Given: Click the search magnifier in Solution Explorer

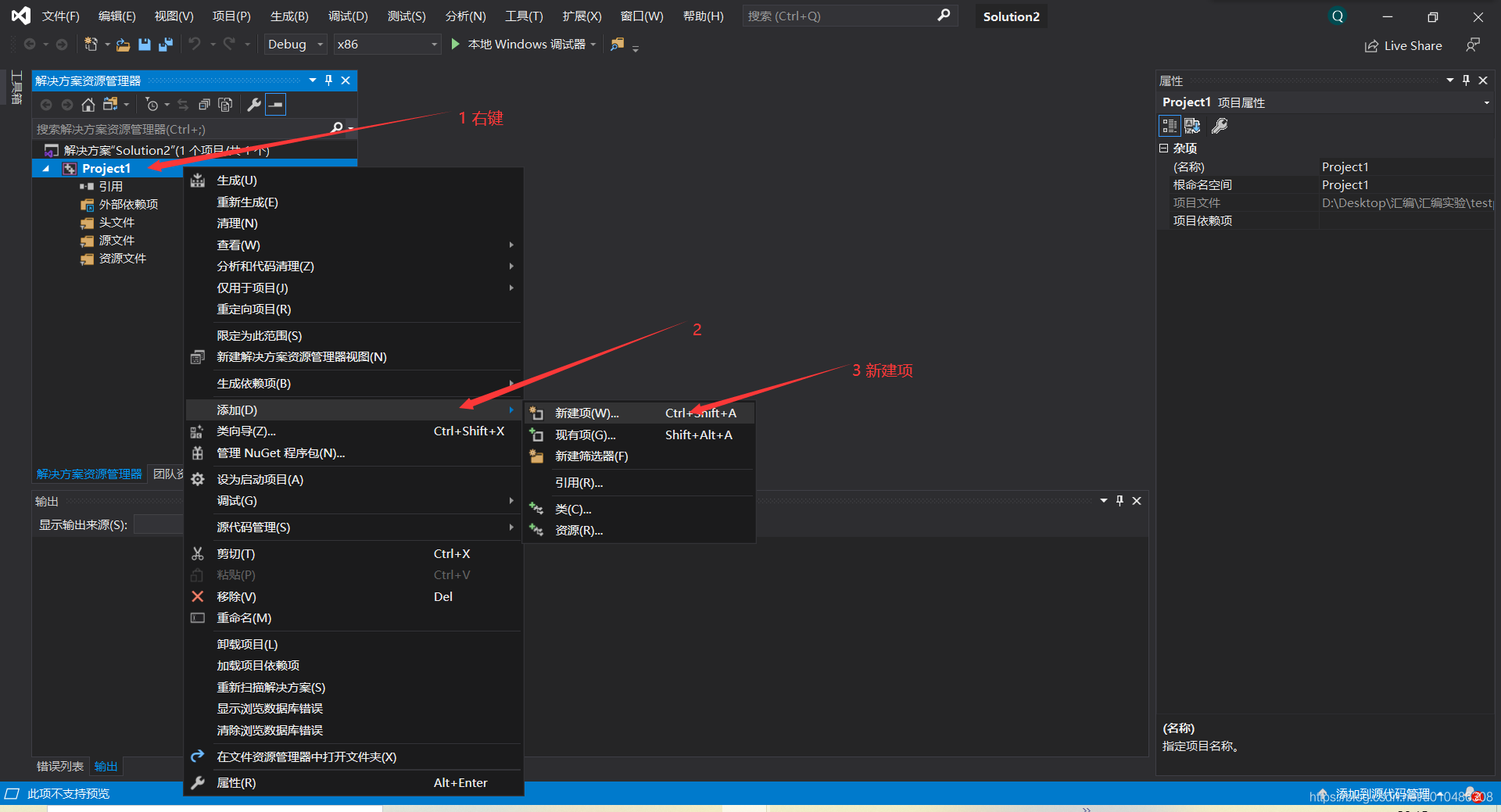Looking at the screenshot, I should [x=337, y=128].
